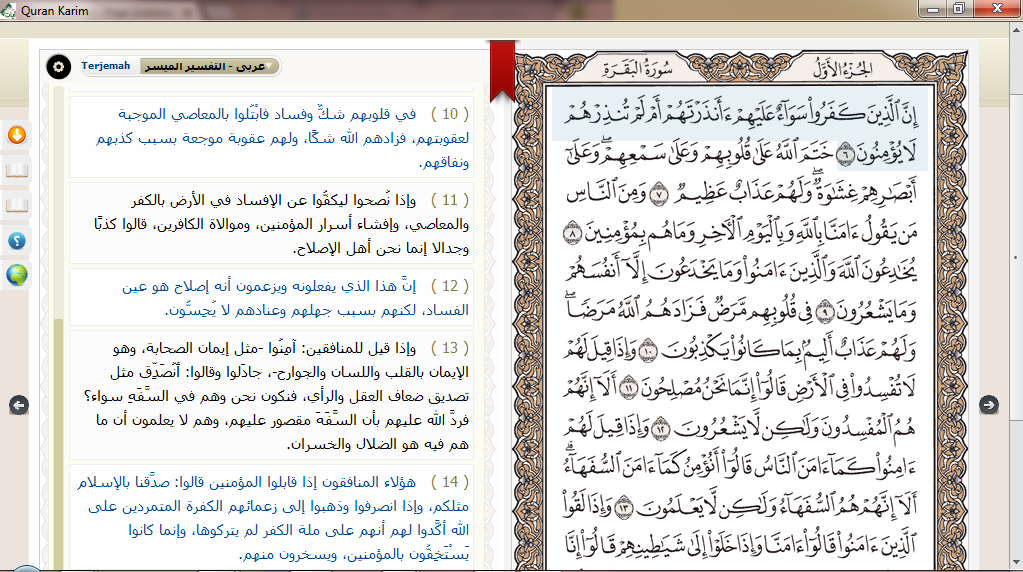Click the Terjemah label
Viewport: 1023px width, 572px height.
(105, 66)
